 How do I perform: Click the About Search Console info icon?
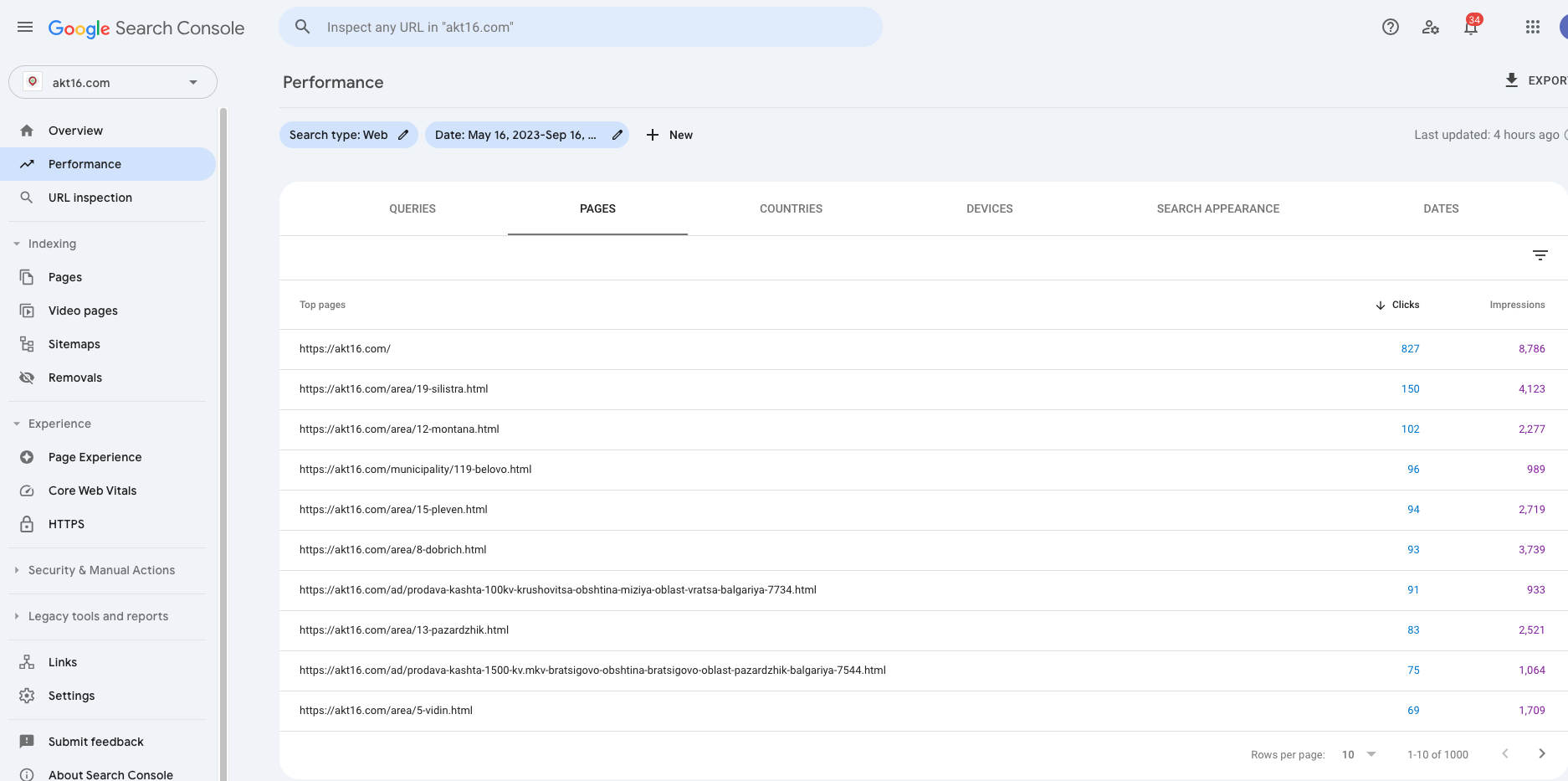pyautogui.click(x=27, y=775)
